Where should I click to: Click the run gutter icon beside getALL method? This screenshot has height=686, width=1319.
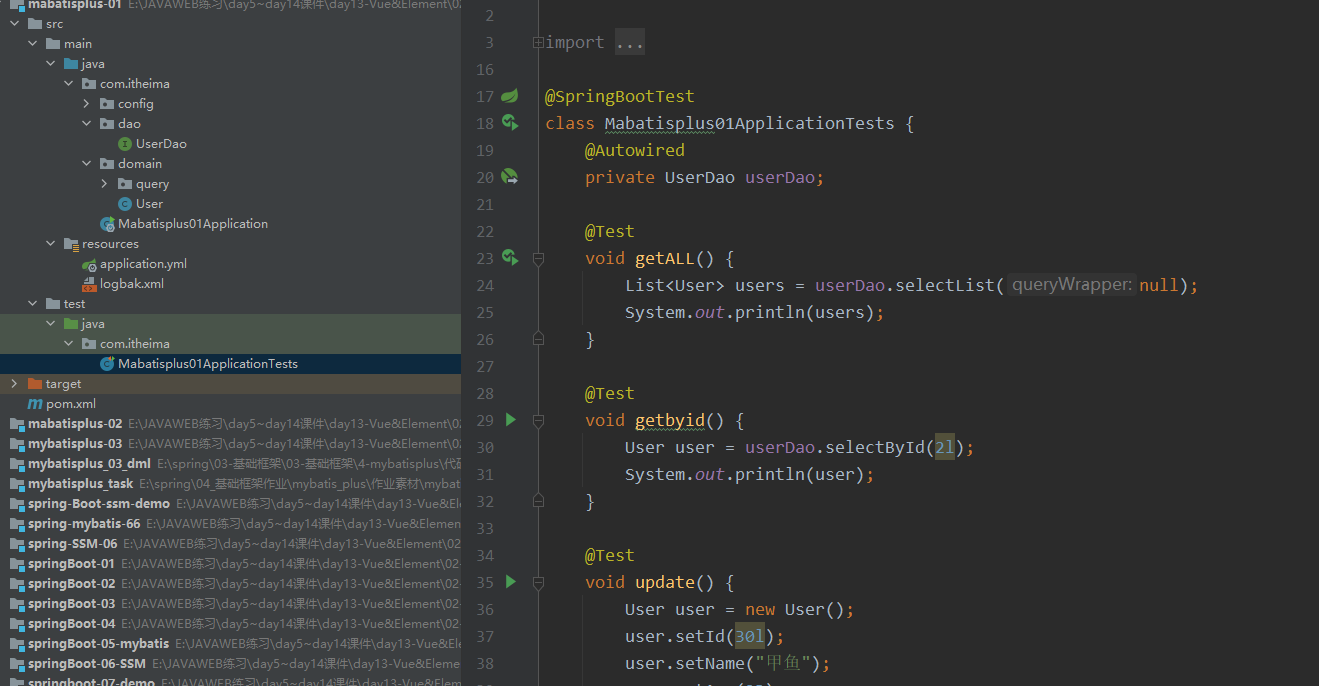[x=510, y=258]
